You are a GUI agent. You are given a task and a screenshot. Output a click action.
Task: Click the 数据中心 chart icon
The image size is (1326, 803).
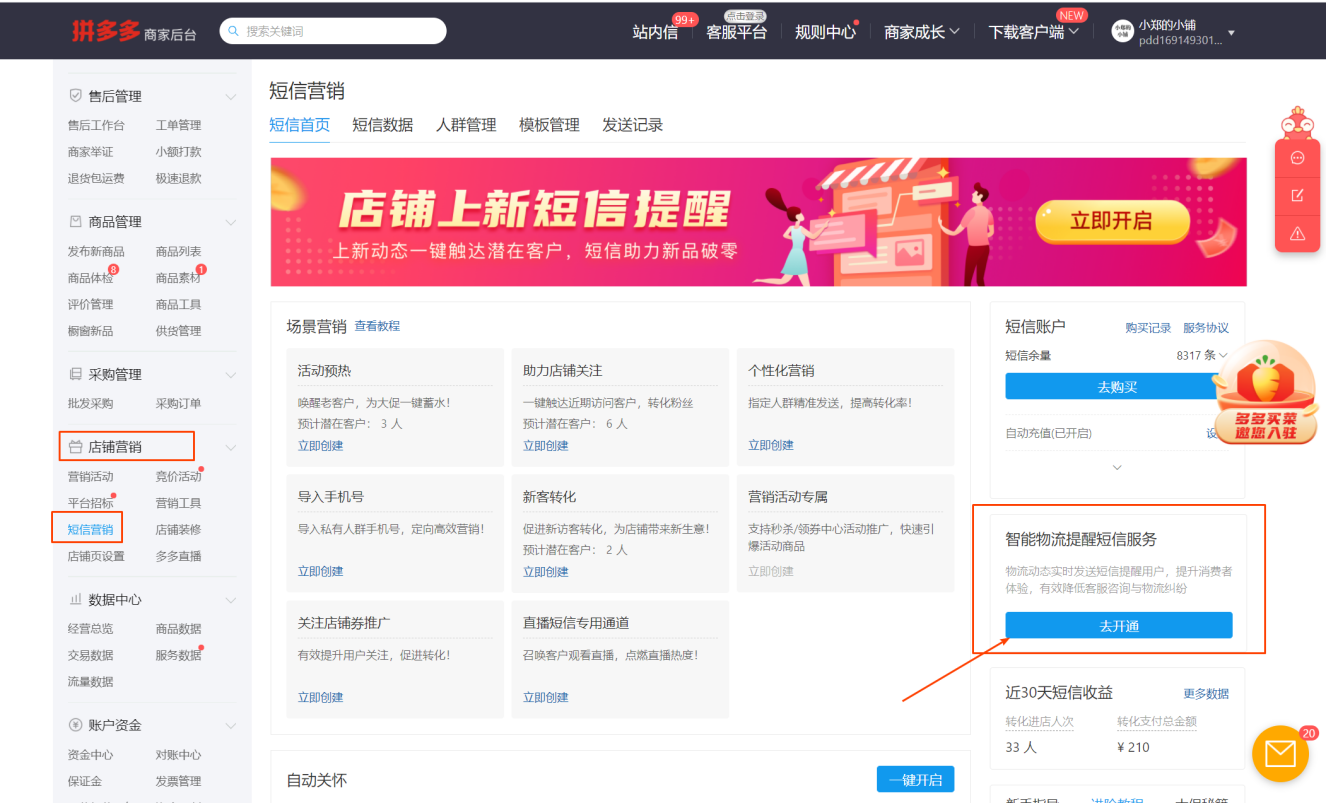75,600
